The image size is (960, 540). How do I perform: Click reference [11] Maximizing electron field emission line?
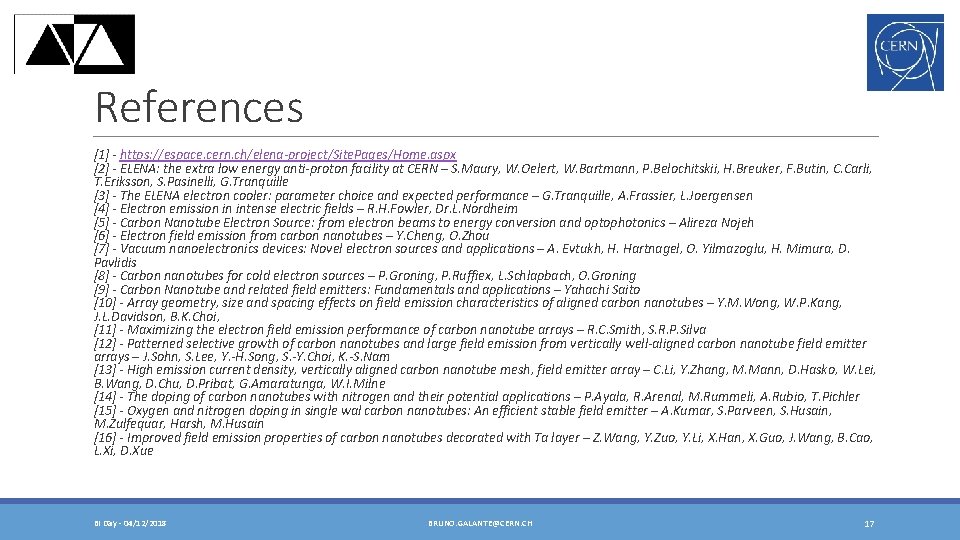[400, 329]
